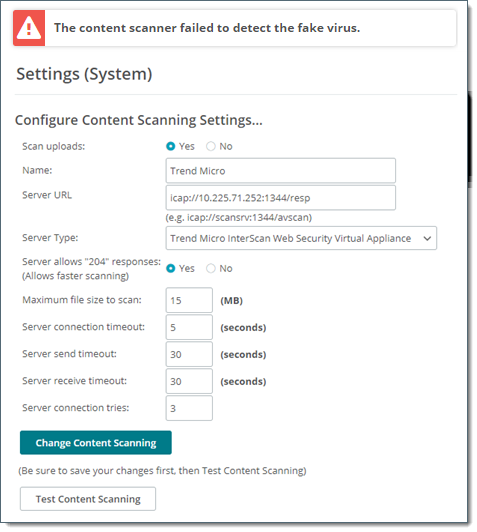Click the Change Content Scanning button
477x532 pixels.
(x=96, y=442)
